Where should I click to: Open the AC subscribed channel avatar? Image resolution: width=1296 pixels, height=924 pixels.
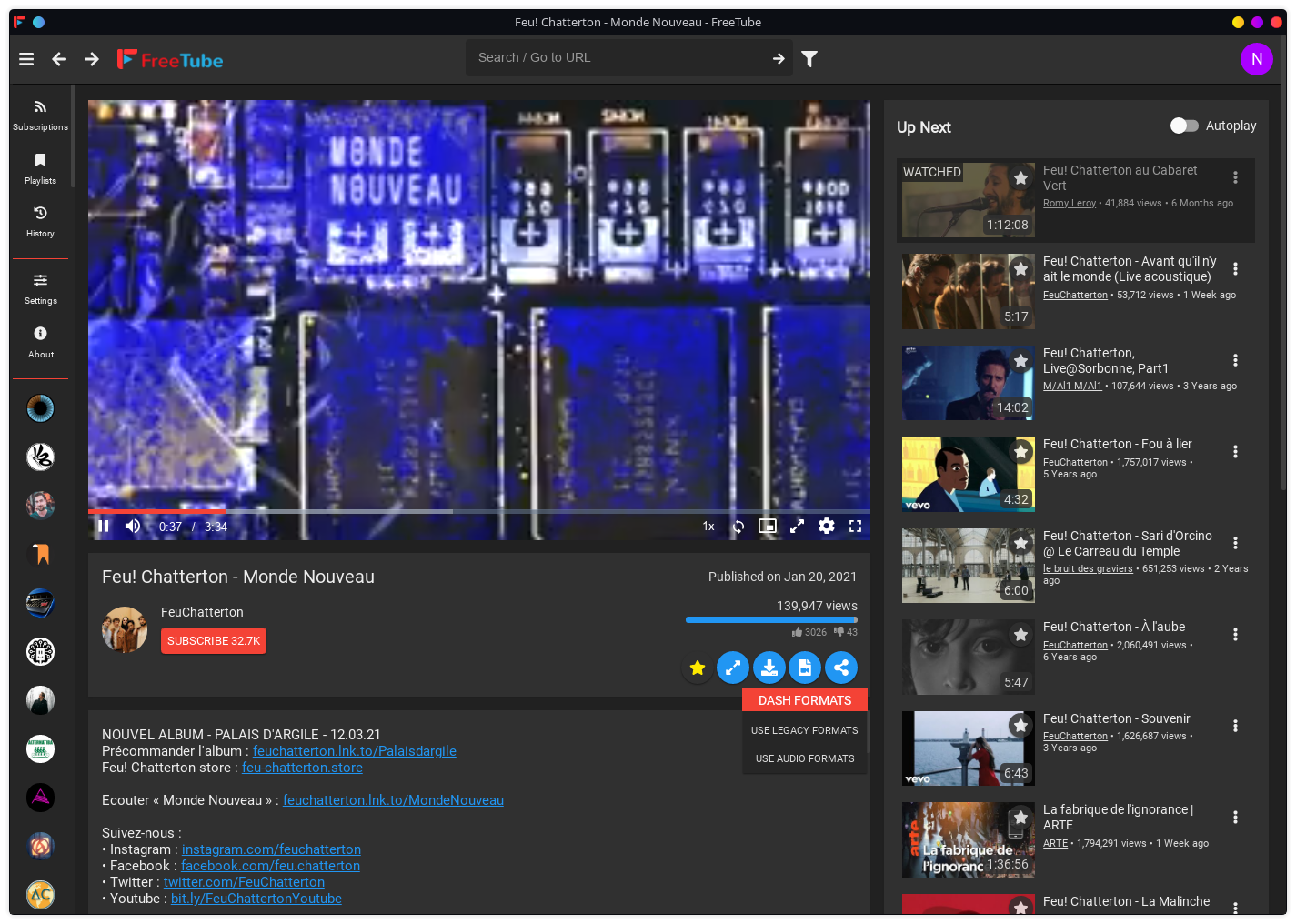pyautogui.click(x=40, y=894)
